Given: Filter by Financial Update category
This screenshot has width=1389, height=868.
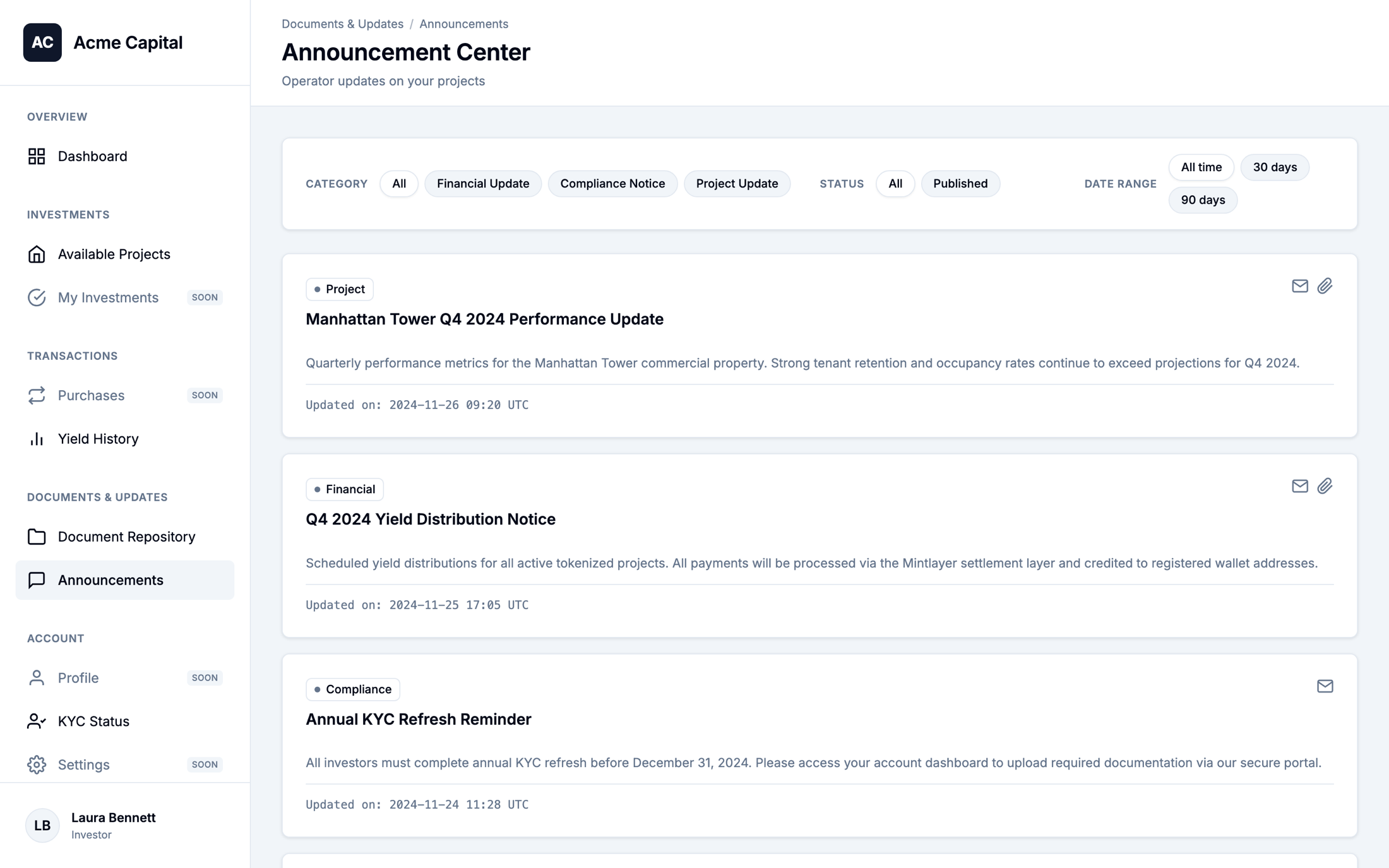Looking at the screenshot, I should 483,184.
